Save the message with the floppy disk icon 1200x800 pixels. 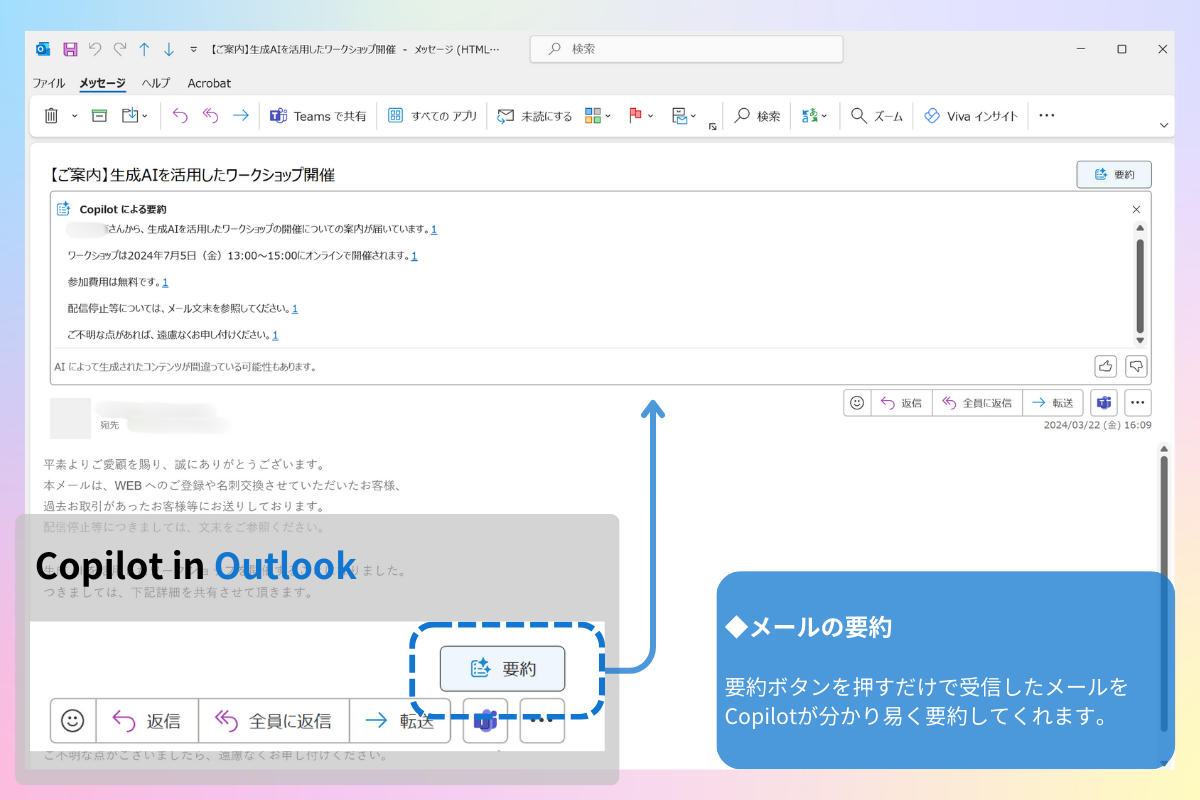(x=70, y=49)
